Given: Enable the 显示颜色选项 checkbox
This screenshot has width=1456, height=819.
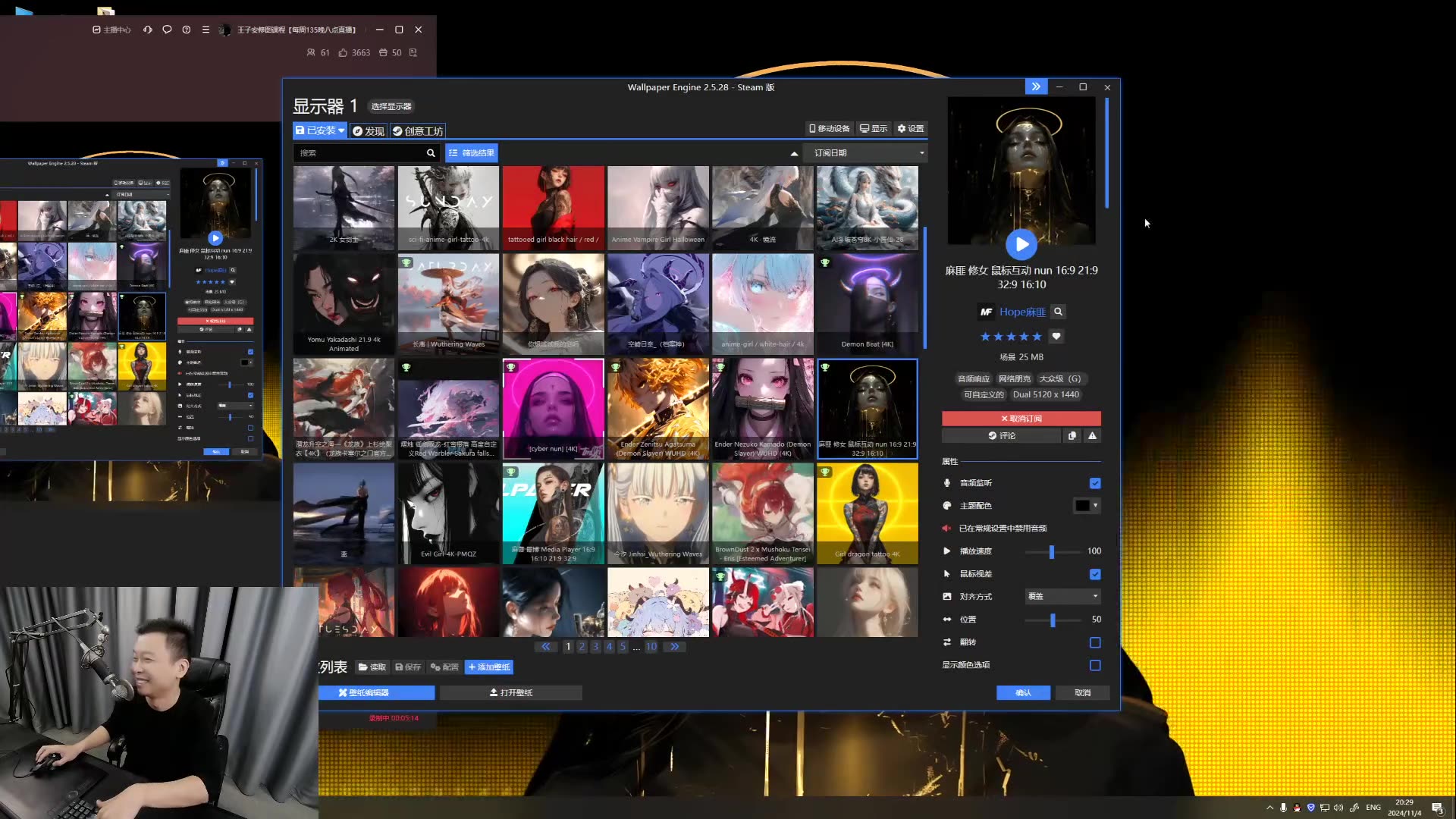Looking at the screenshot, I should click(1095, 665).
